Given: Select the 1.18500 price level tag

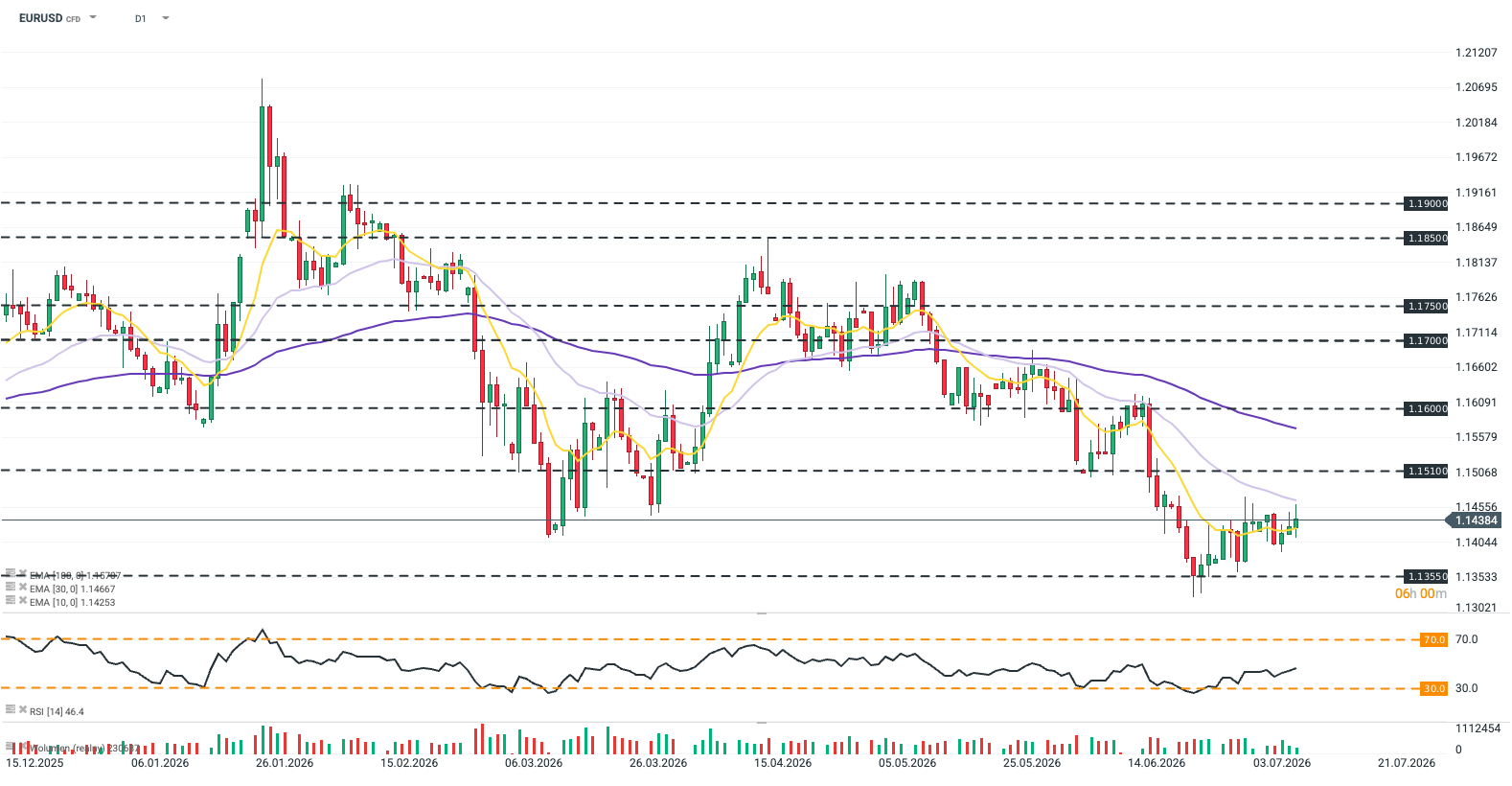Looking at the screenshot, I should 1427,238.
